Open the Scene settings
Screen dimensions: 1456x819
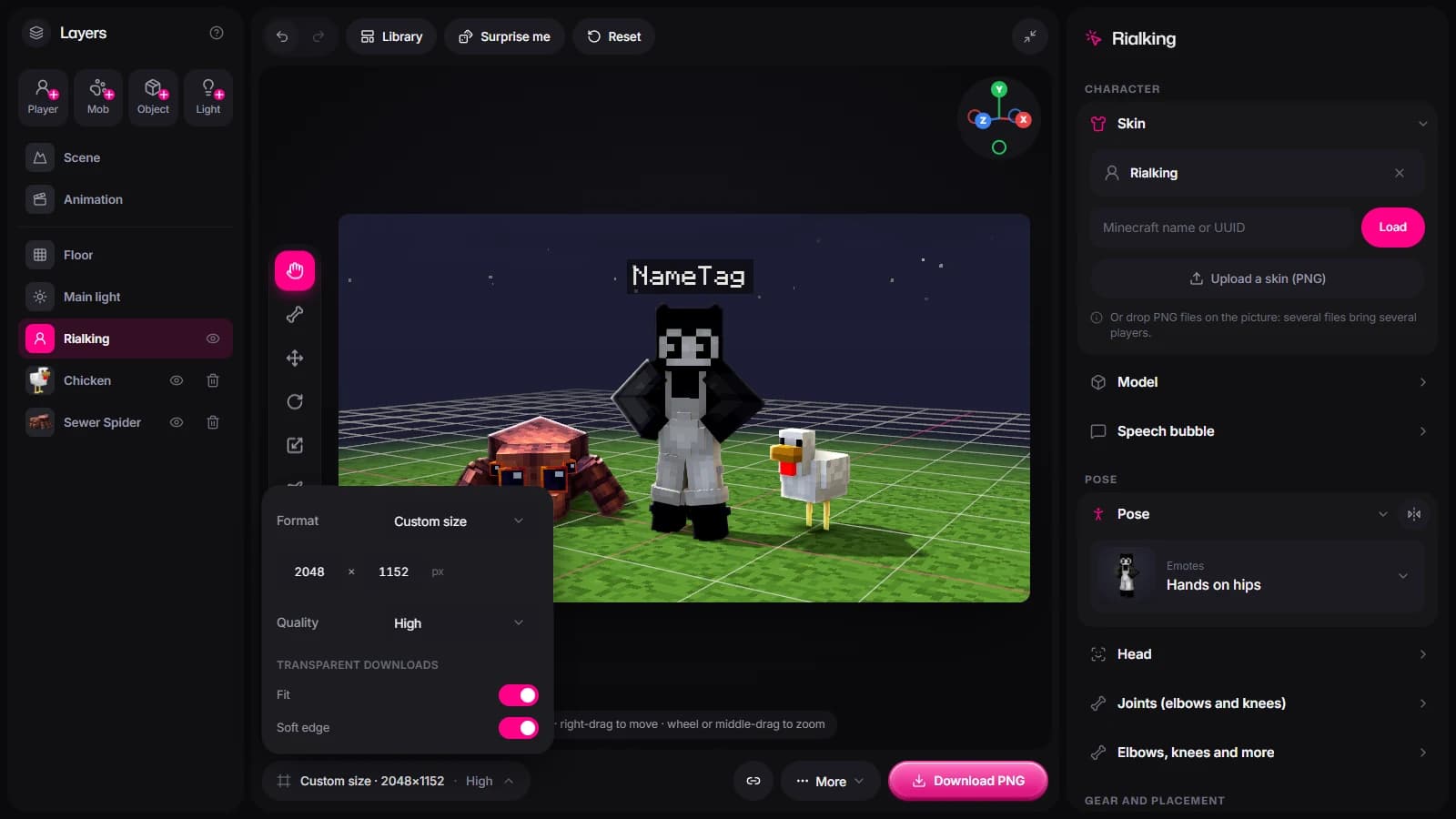tap(126, 157)
